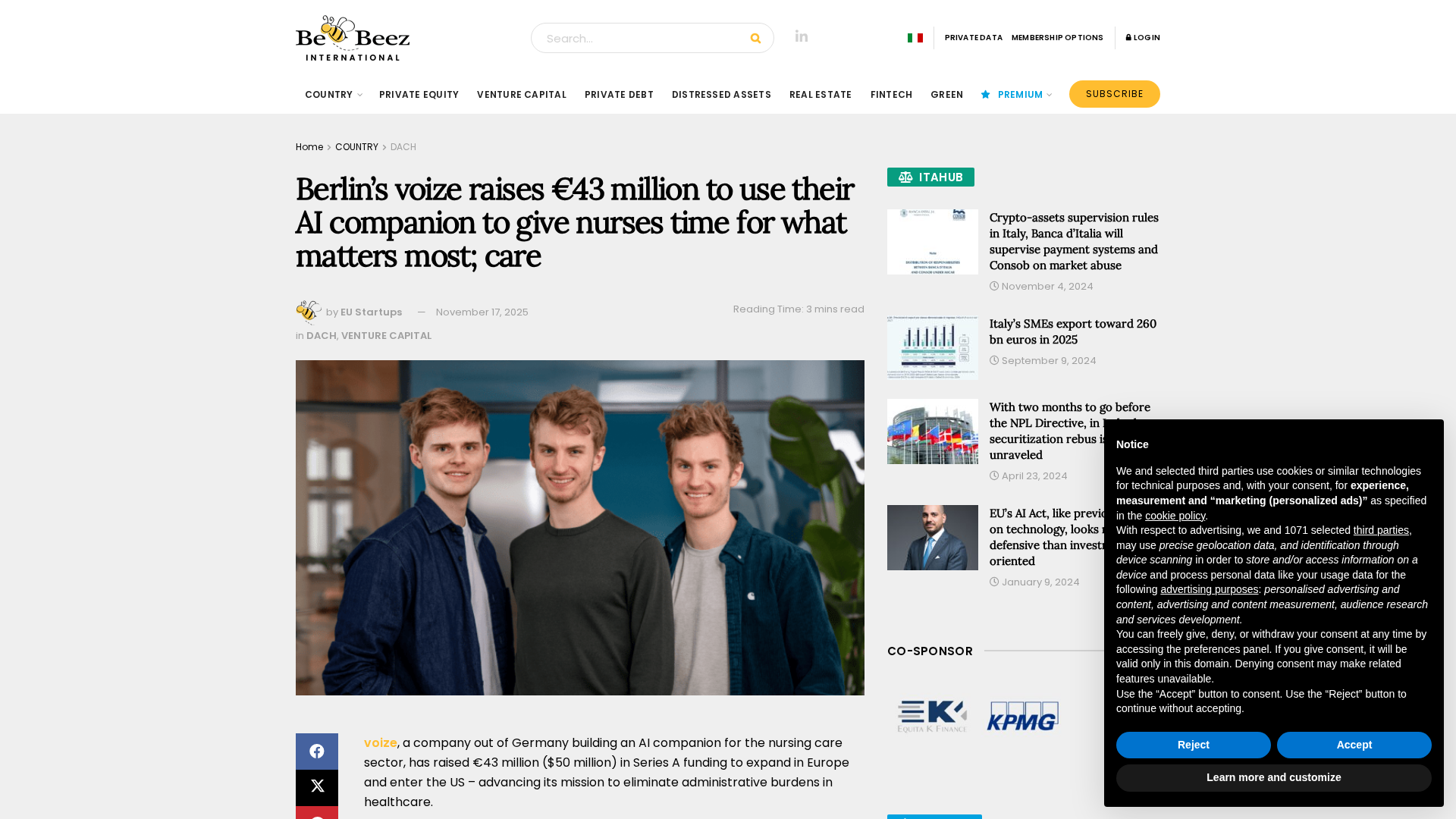Screen dimensions: 1456x819
Task: Click the yellow SUBSCRIBE button
Action: (x=1114, y=94)
